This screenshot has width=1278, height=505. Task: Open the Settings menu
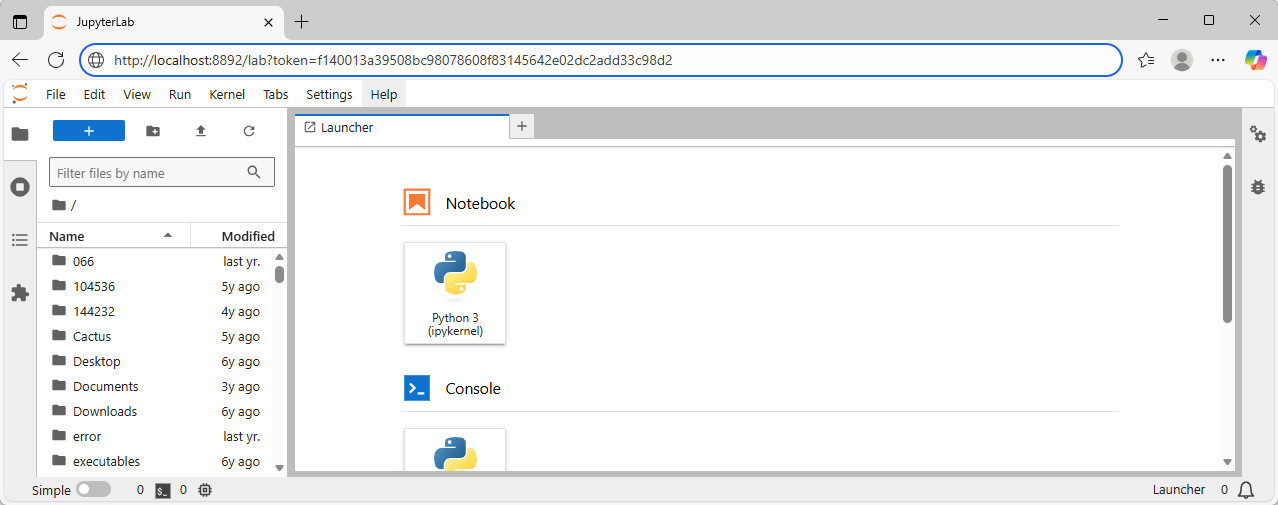(x=329, y=94)
